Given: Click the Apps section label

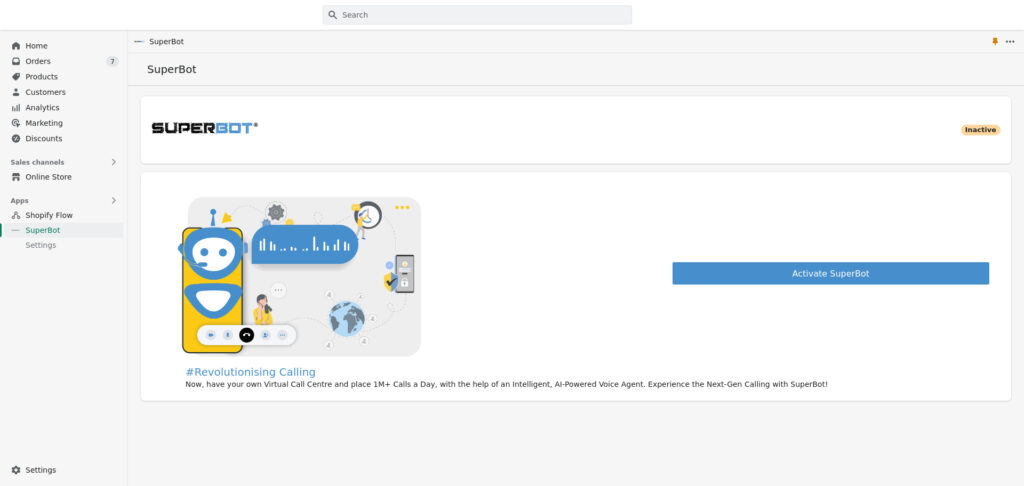Looking at the screenshot, I should tap(20, 201).
